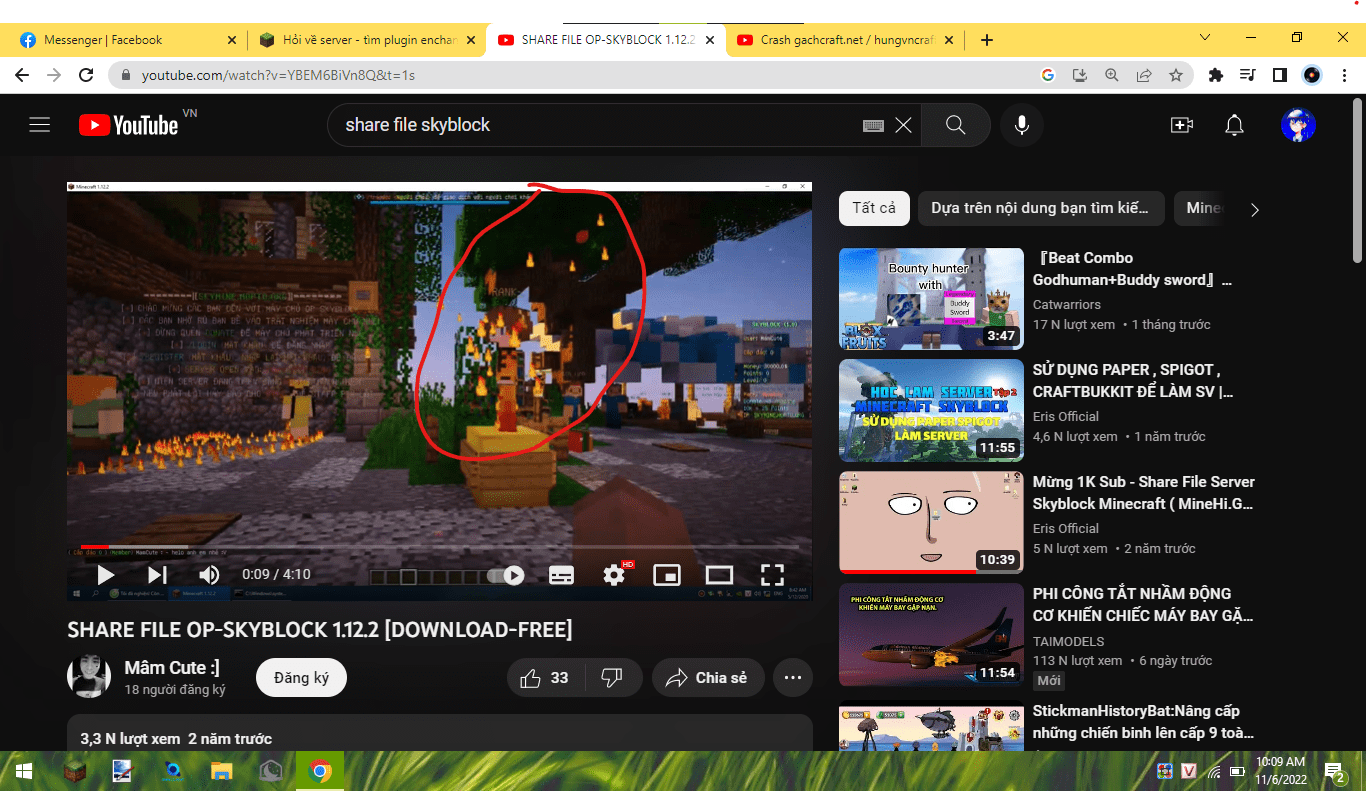1366x791 pixels.
Task: Focus the Chrome address bar URL
Action: pos(278,75)
